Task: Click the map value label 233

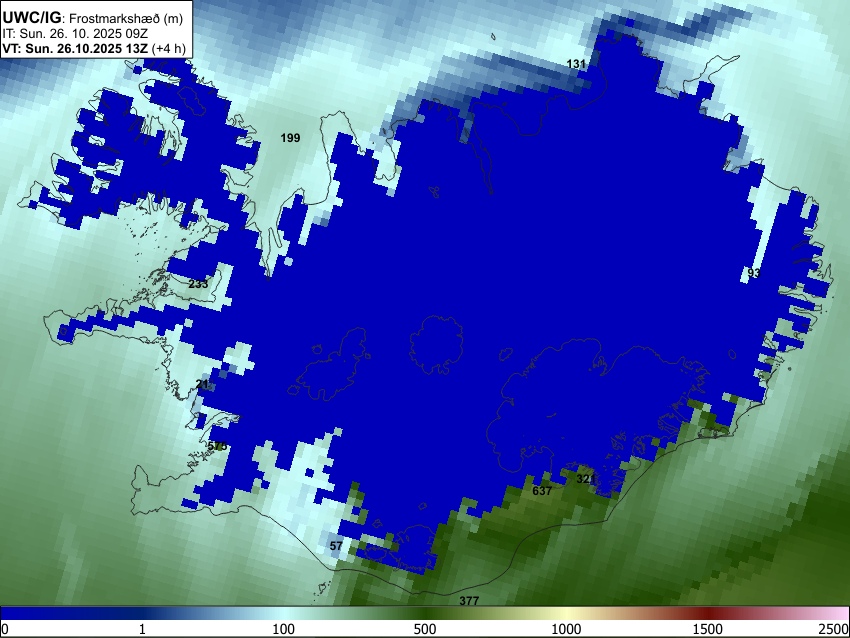Action: click(x=198, y=283)
